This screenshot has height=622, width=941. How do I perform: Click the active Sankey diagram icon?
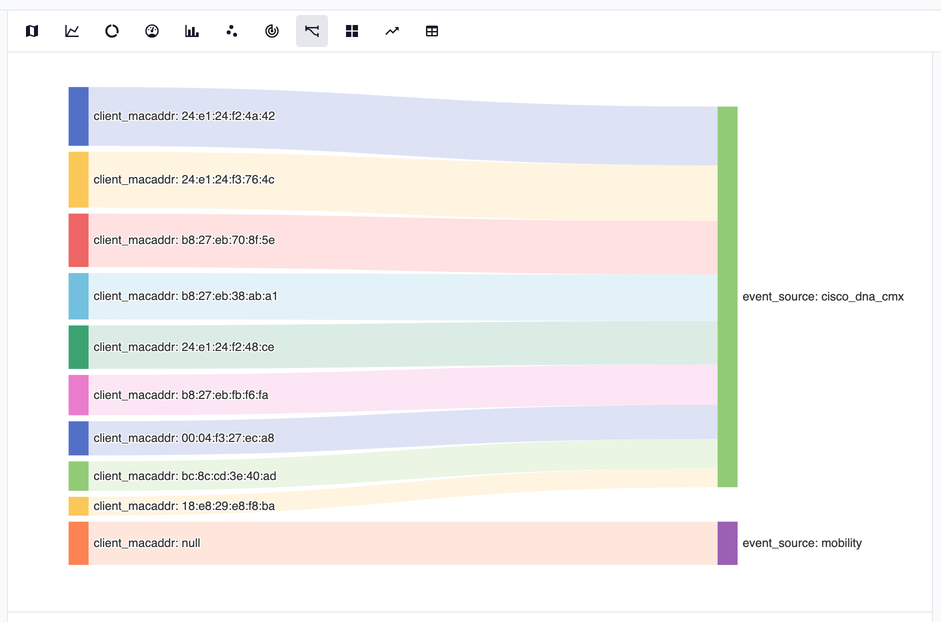click(312, 31)
